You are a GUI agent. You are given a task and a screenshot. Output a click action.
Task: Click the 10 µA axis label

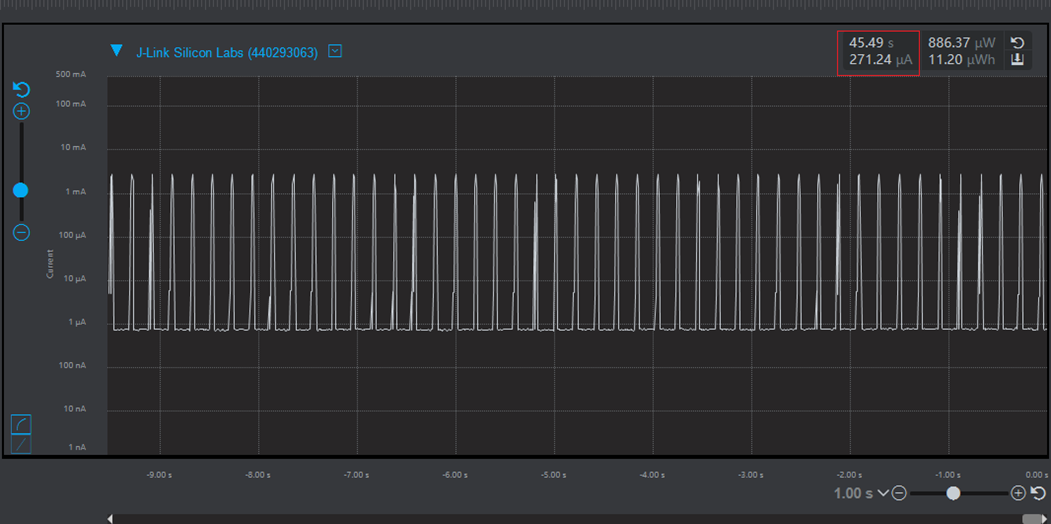point(74,278)
